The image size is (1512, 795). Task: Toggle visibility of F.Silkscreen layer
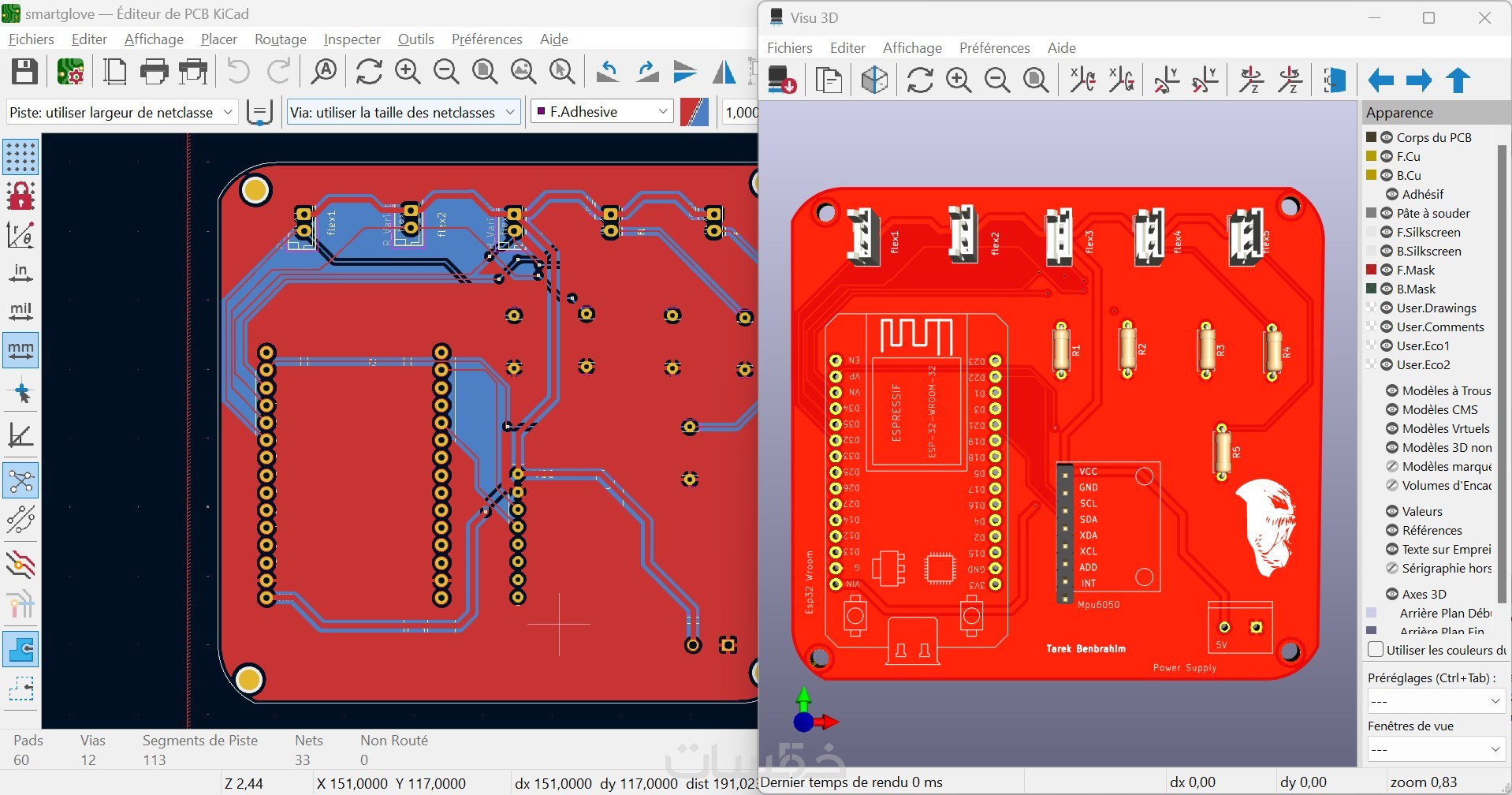[1387, 232]
